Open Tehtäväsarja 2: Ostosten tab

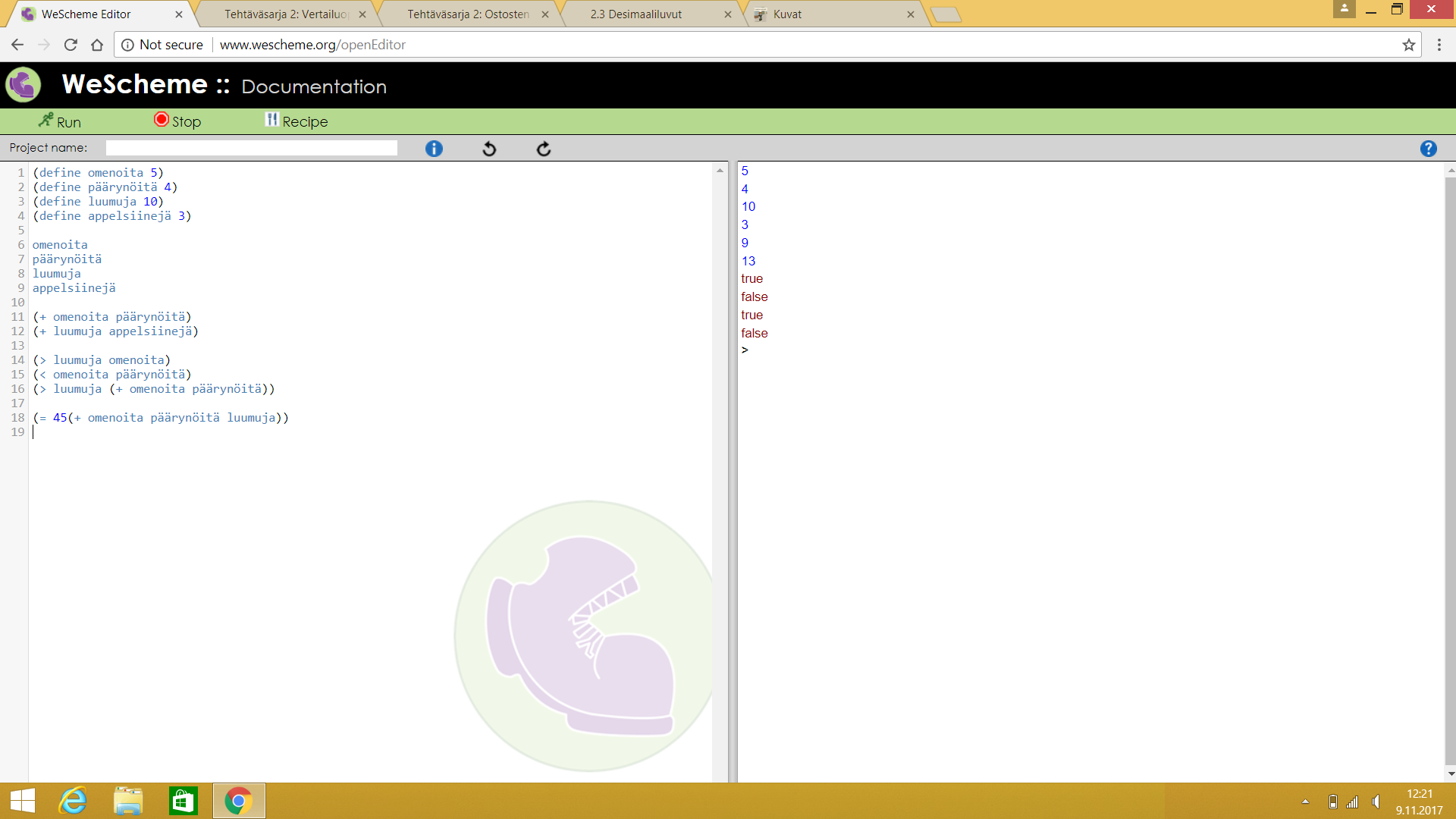coord(468,14)
